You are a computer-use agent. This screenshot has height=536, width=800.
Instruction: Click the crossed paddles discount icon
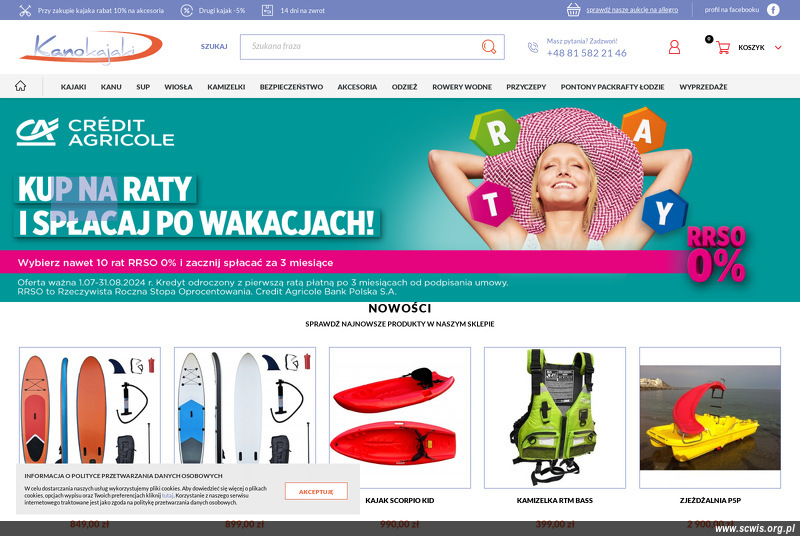pos(25,10)
